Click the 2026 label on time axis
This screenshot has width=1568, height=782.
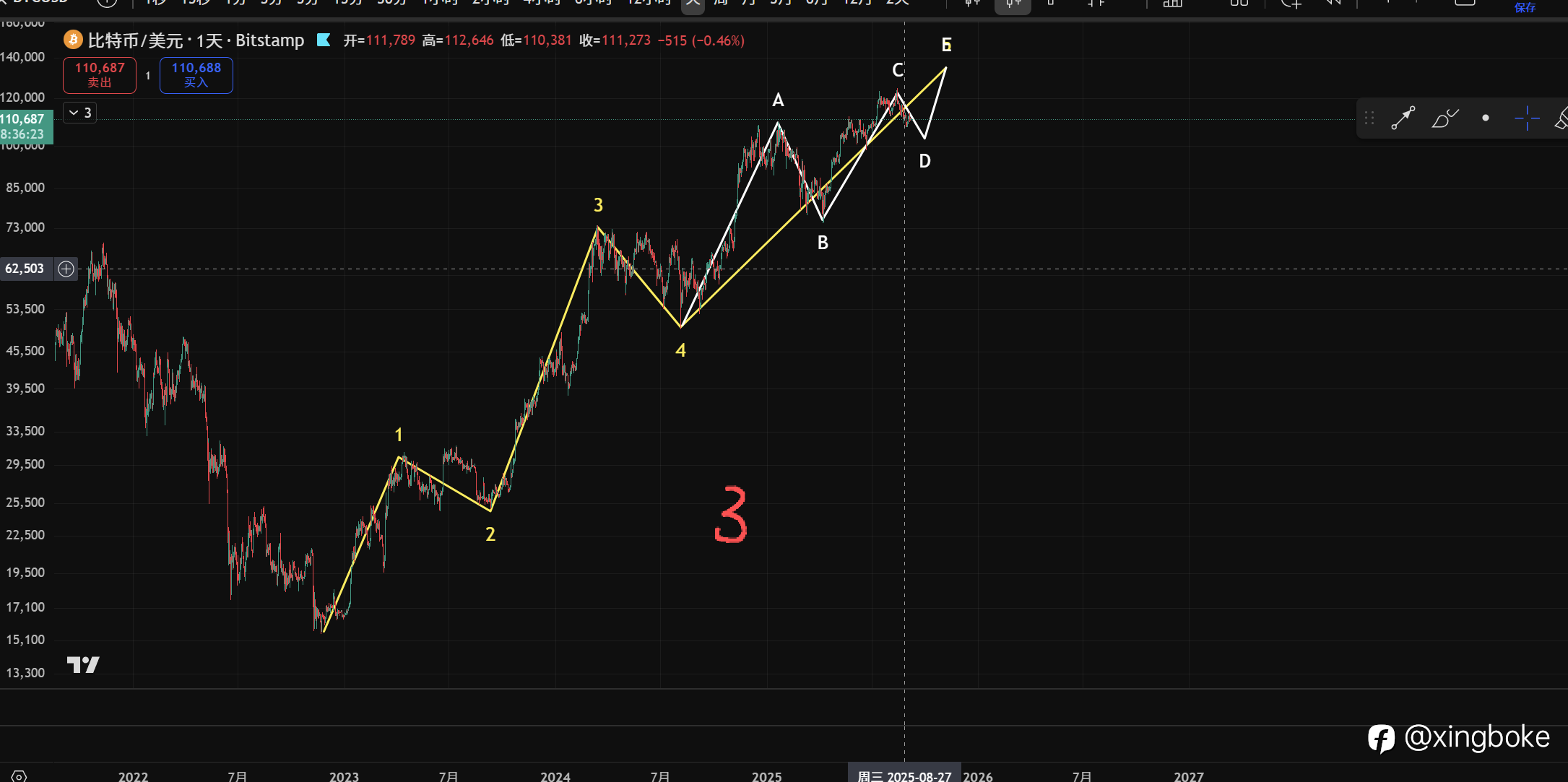978,776
